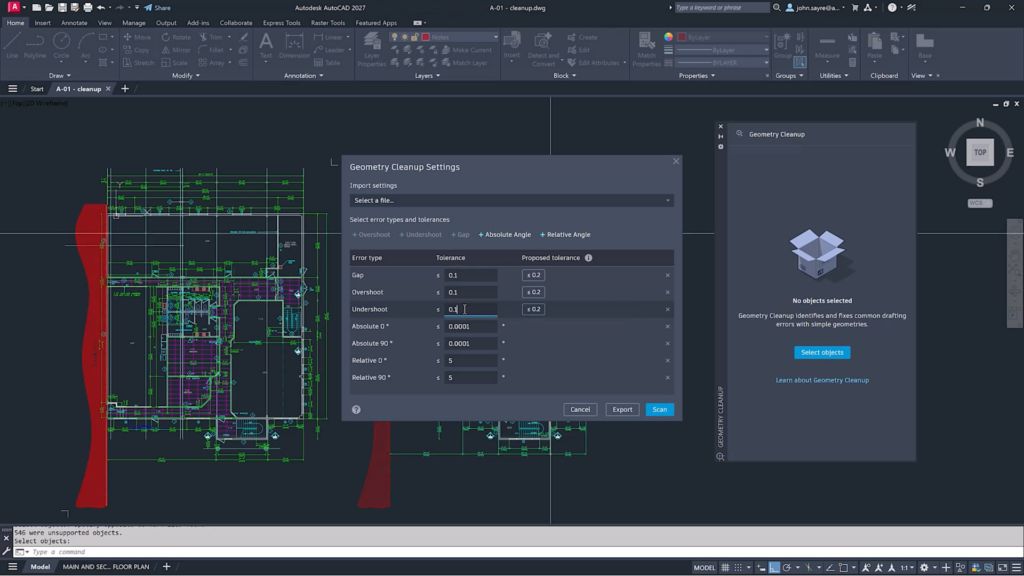Click the Plot printer icon
The width and height of the screenshot is (1024, 576).
pyautogui.click(x=88, y=8)
